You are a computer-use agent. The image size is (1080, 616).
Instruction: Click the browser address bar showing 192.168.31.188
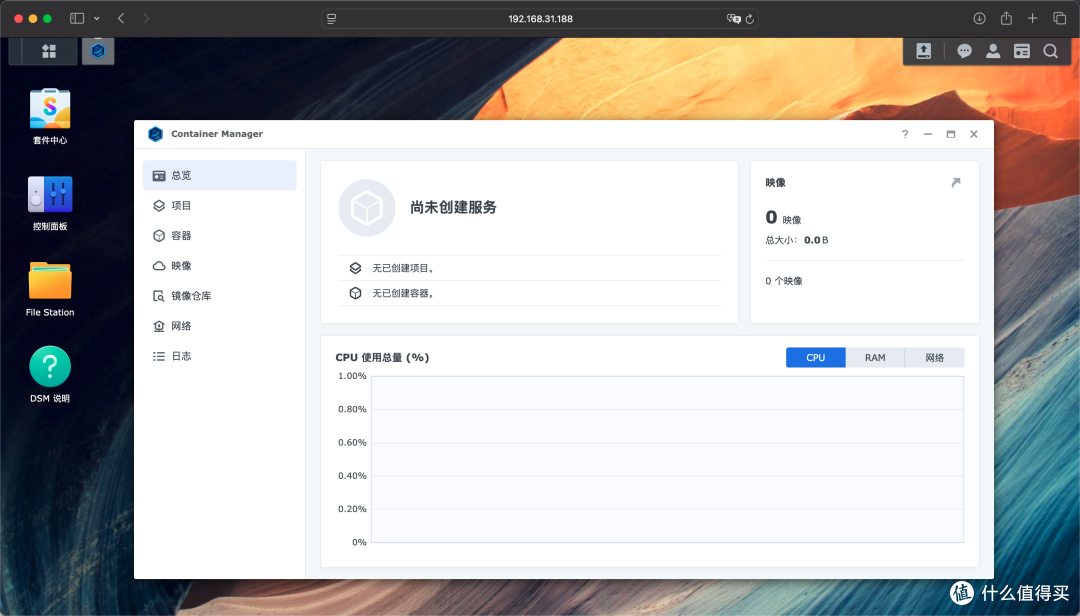click(540, 18)
